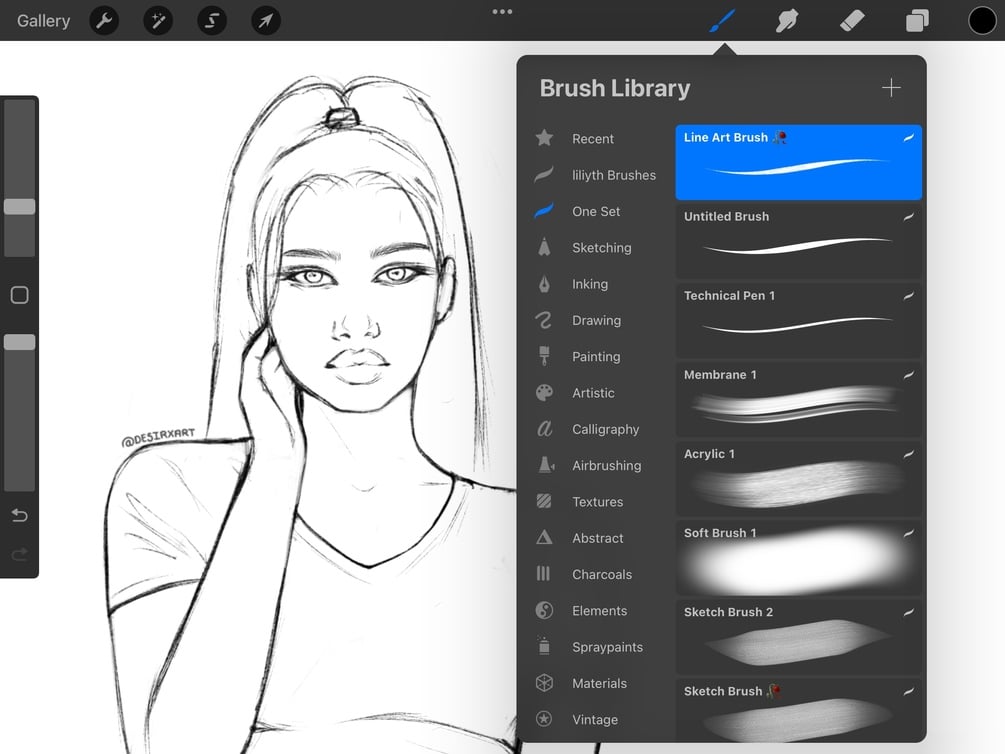This screenshot has height=754, width=1005.
Task: Return to the Gallery
Action: click(x=42, y=20)
